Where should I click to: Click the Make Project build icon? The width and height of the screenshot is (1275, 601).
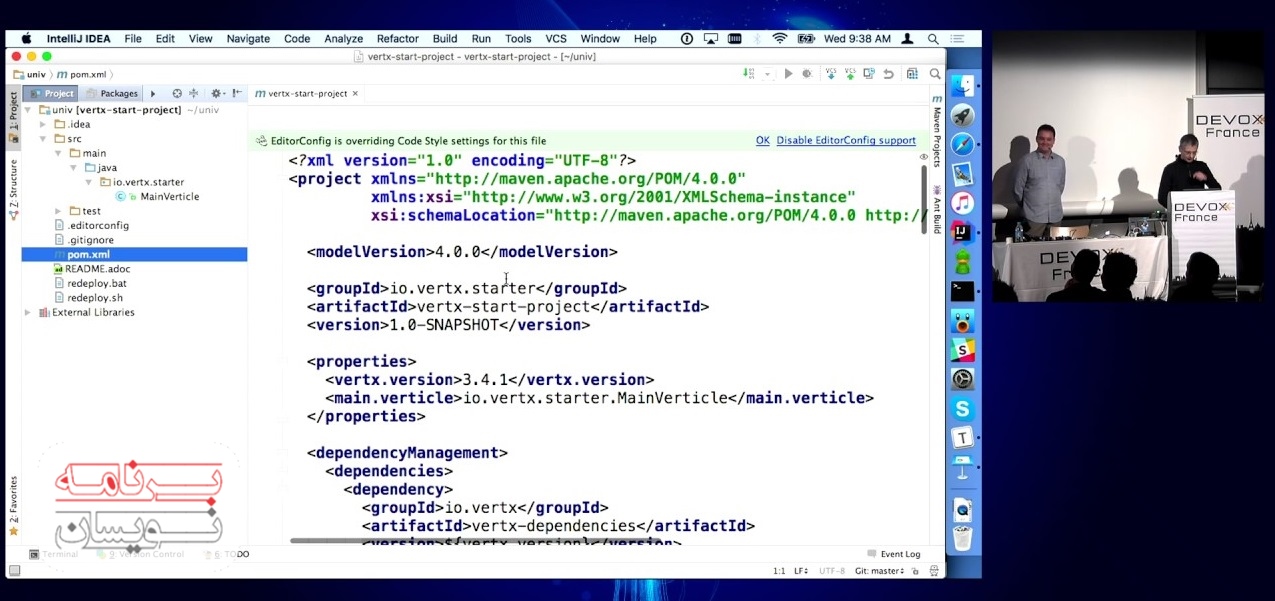(749, 74)
